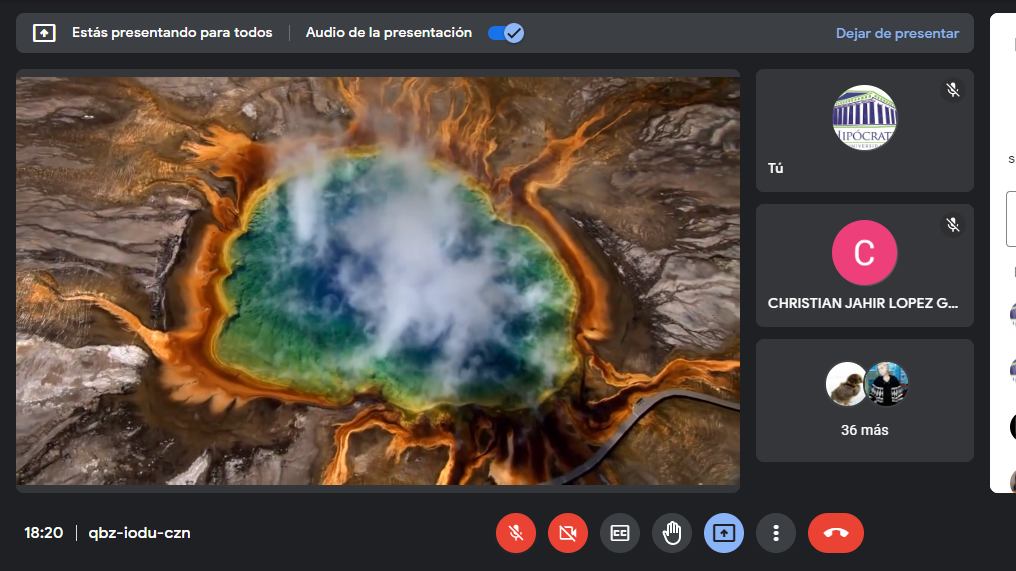The height and width of the screenshot is (571, 1016).
Task: Unmute the microphone in the bottom bar
Action: pos(516,533)
